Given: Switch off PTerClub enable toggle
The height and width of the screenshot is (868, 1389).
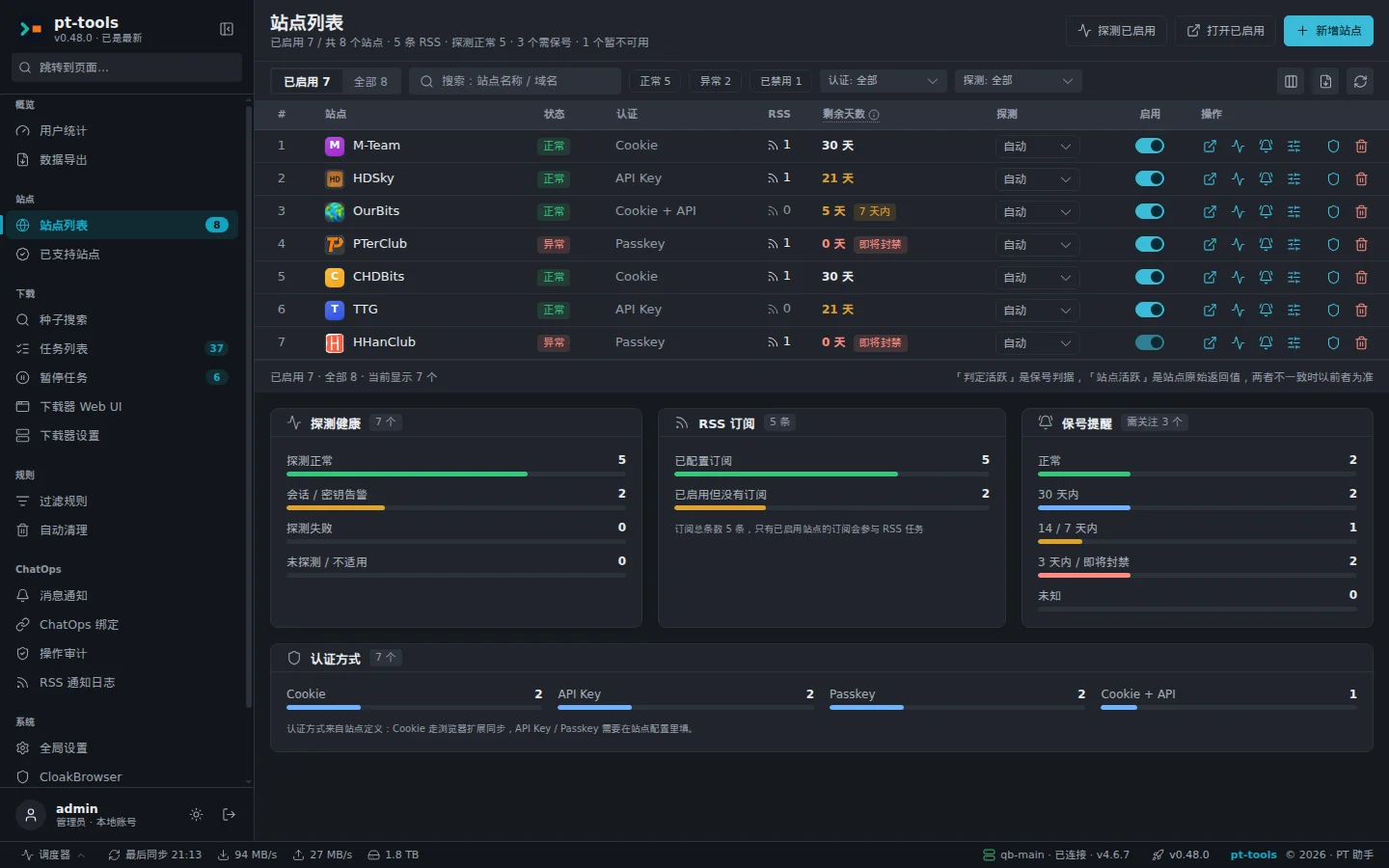Looking at the screenshot, I should [1150, 244].
